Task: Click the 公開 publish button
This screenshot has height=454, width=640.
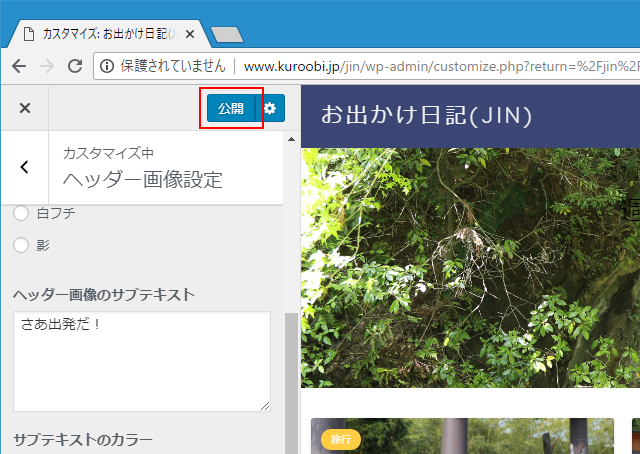Action: [231, 108]
